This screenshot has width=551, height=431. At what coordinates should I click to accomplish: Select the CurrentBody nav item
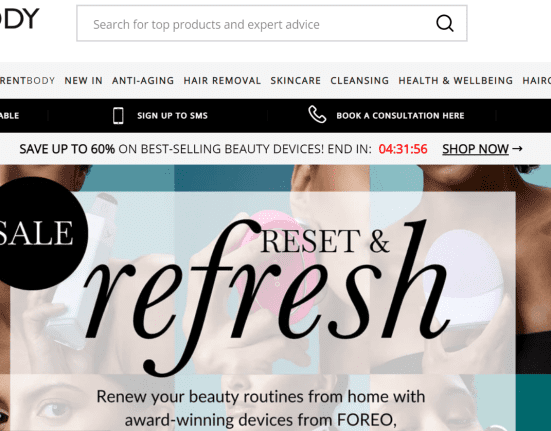[27, 81]
